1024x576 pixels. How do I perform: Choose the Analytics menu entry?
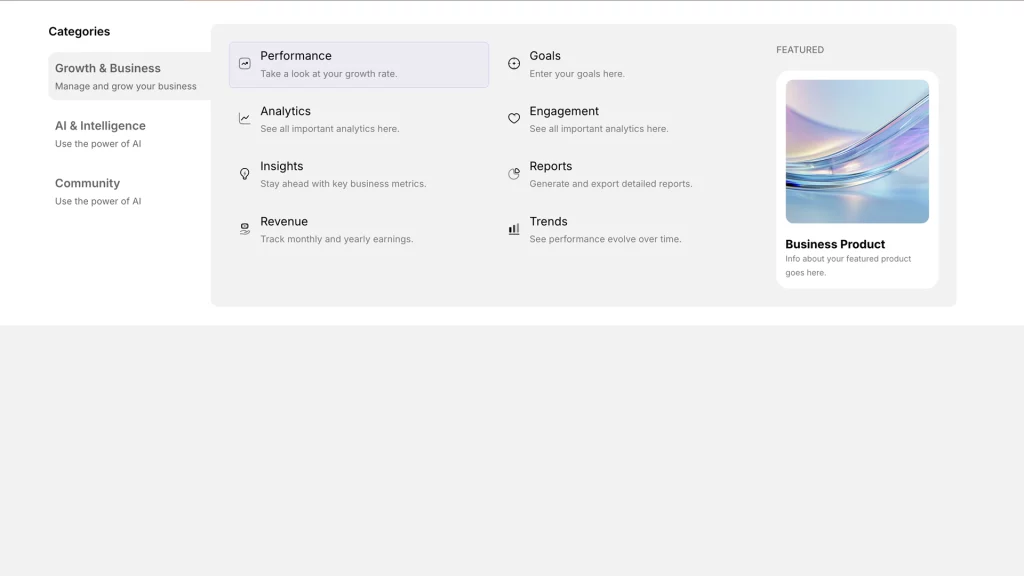[x=286, y=111]
